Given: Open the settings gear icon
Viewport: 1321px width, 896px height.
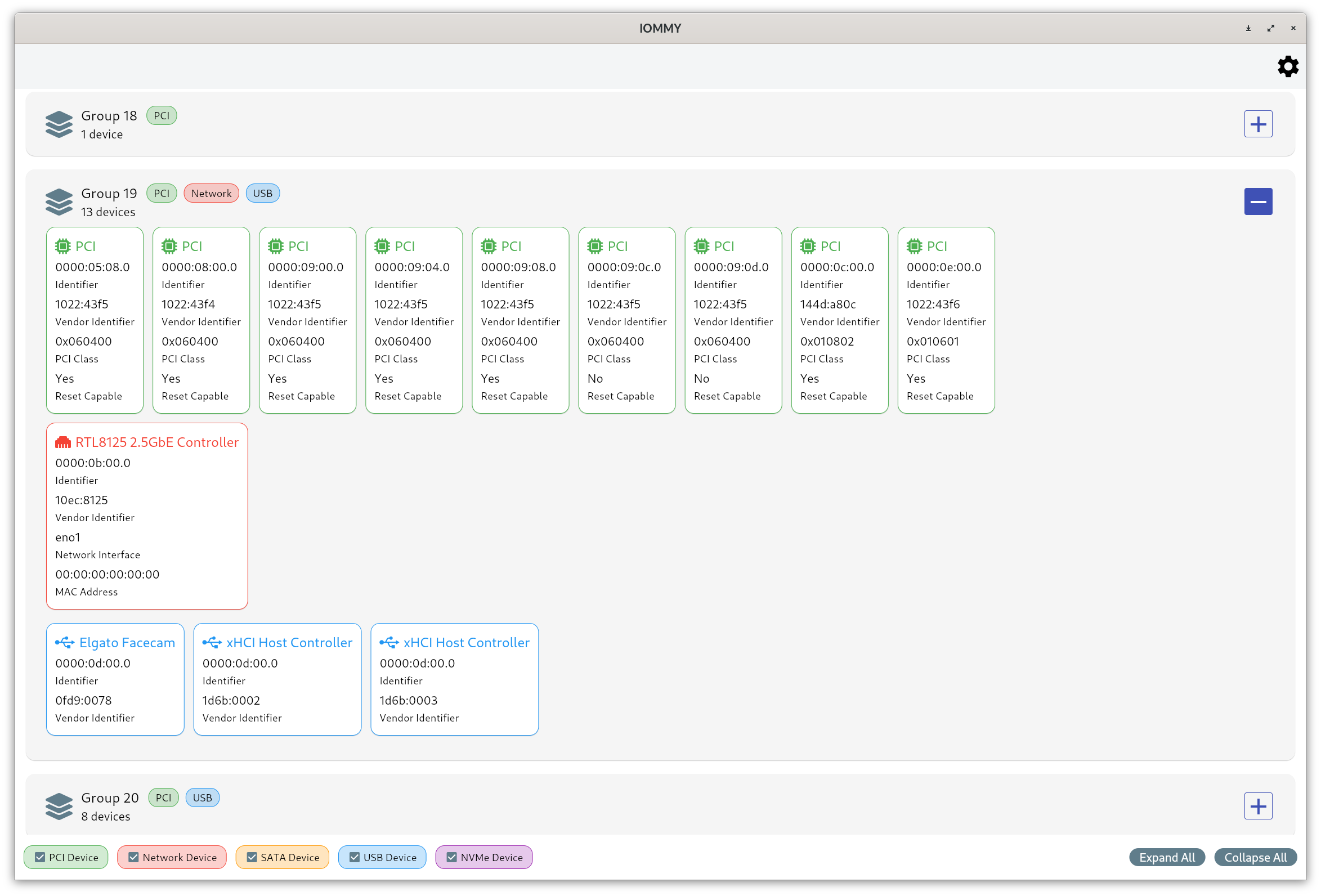Looking at the screenshot, I should [x=1287, y=66].
